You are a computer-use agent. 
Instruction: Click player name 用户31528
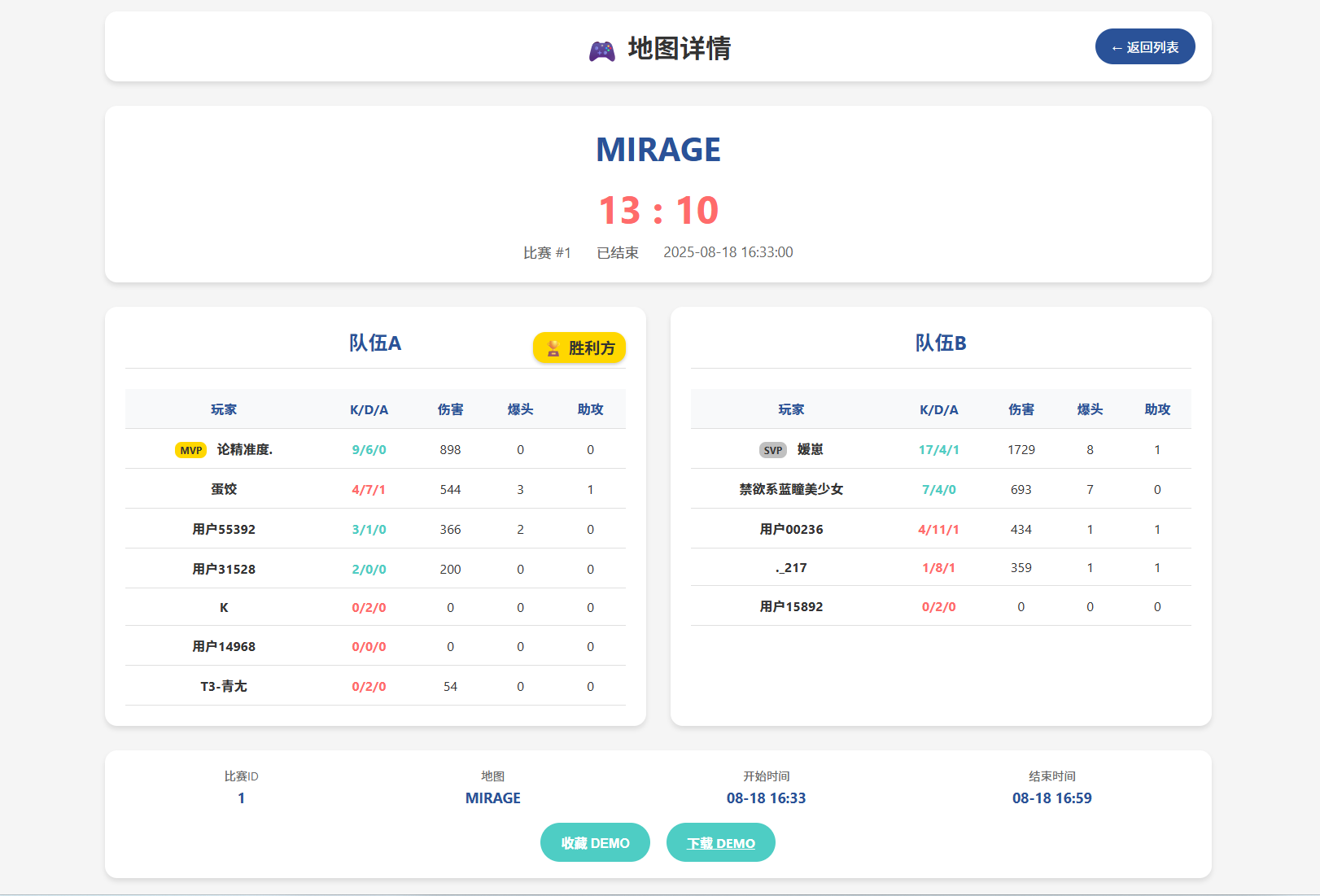[224, 569]
